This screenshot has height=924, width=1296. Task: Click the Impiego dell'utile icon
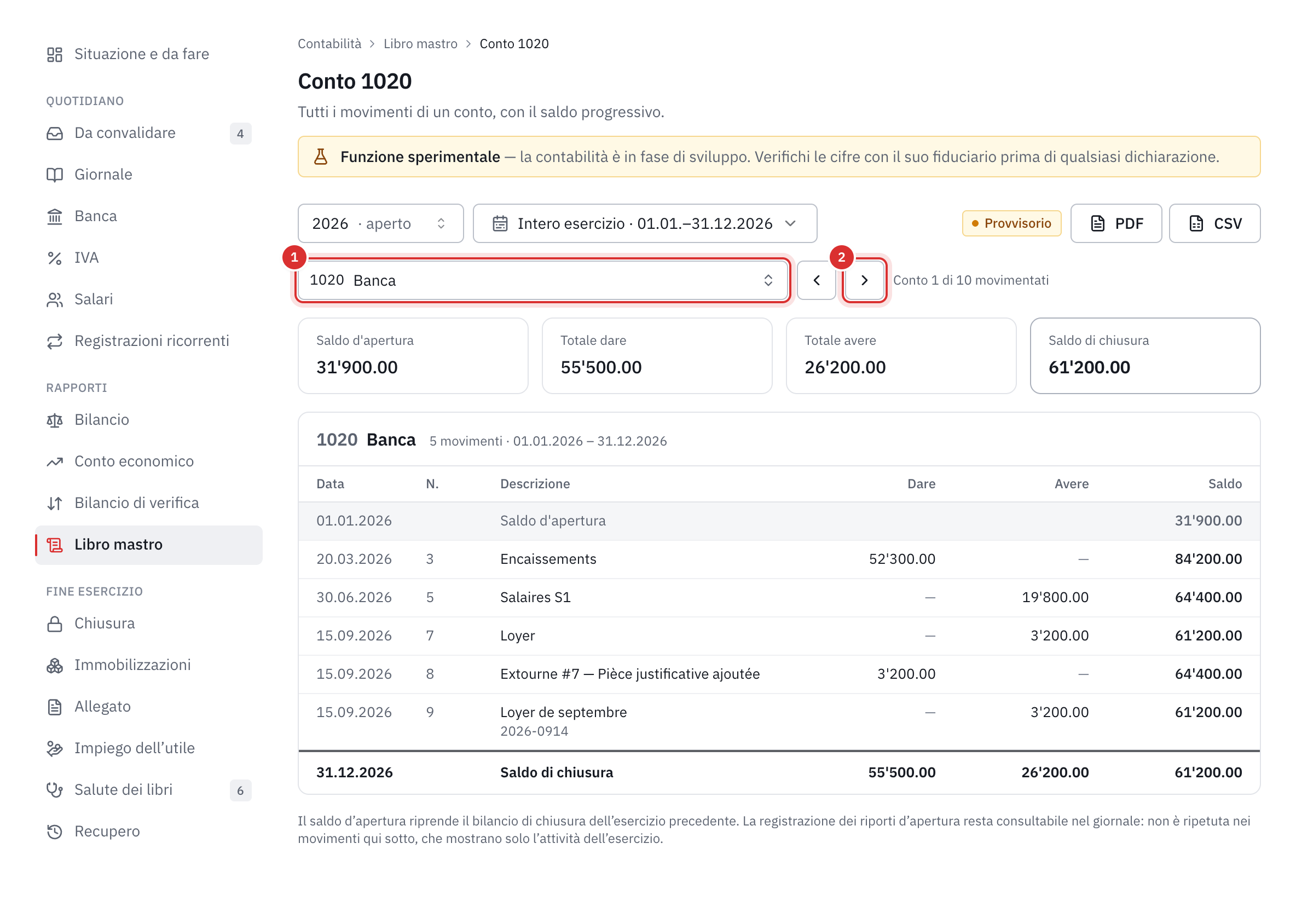[55, 749]
